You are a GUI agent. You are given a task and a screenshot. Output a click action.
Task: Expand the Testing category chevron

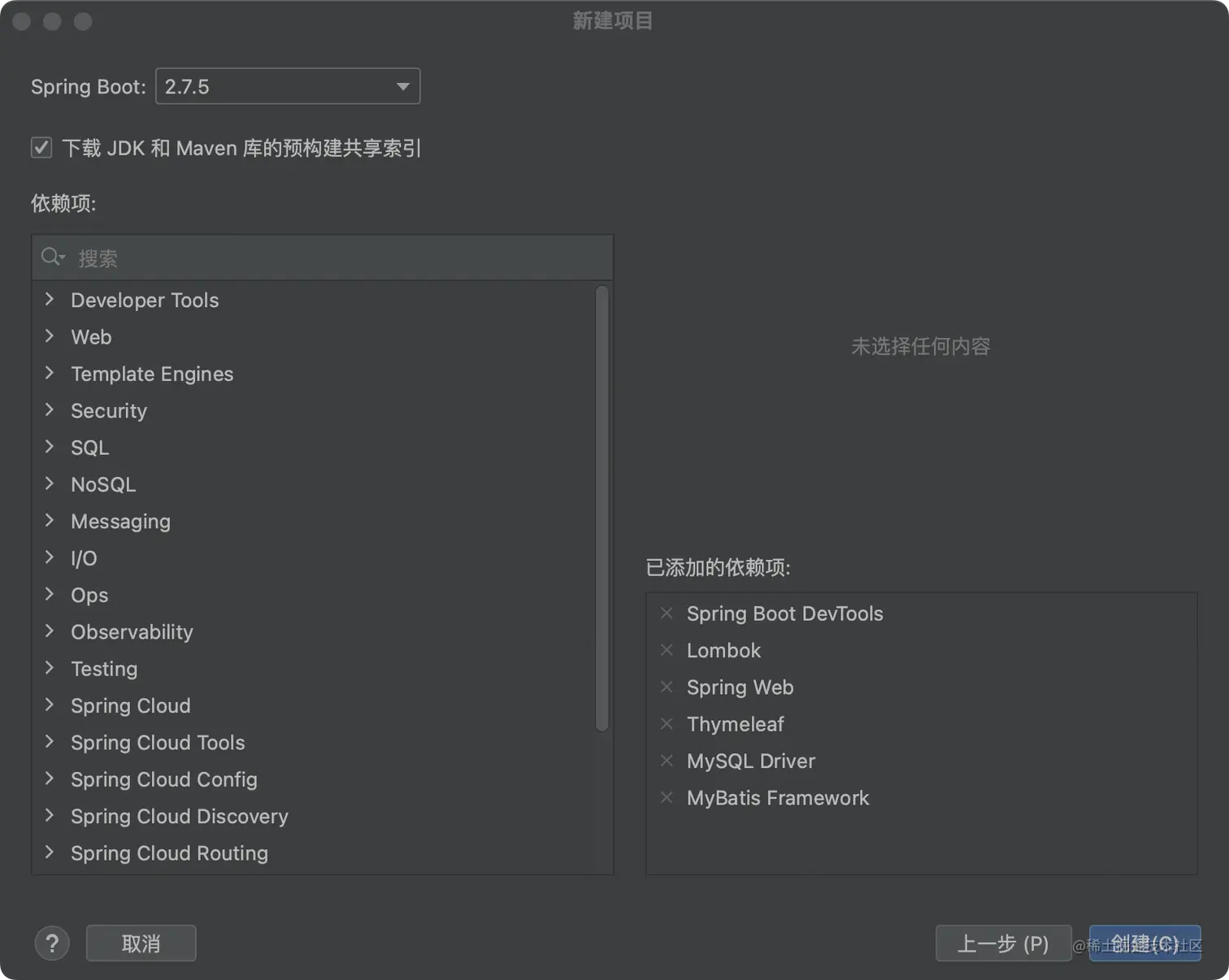tap(50, 667)
